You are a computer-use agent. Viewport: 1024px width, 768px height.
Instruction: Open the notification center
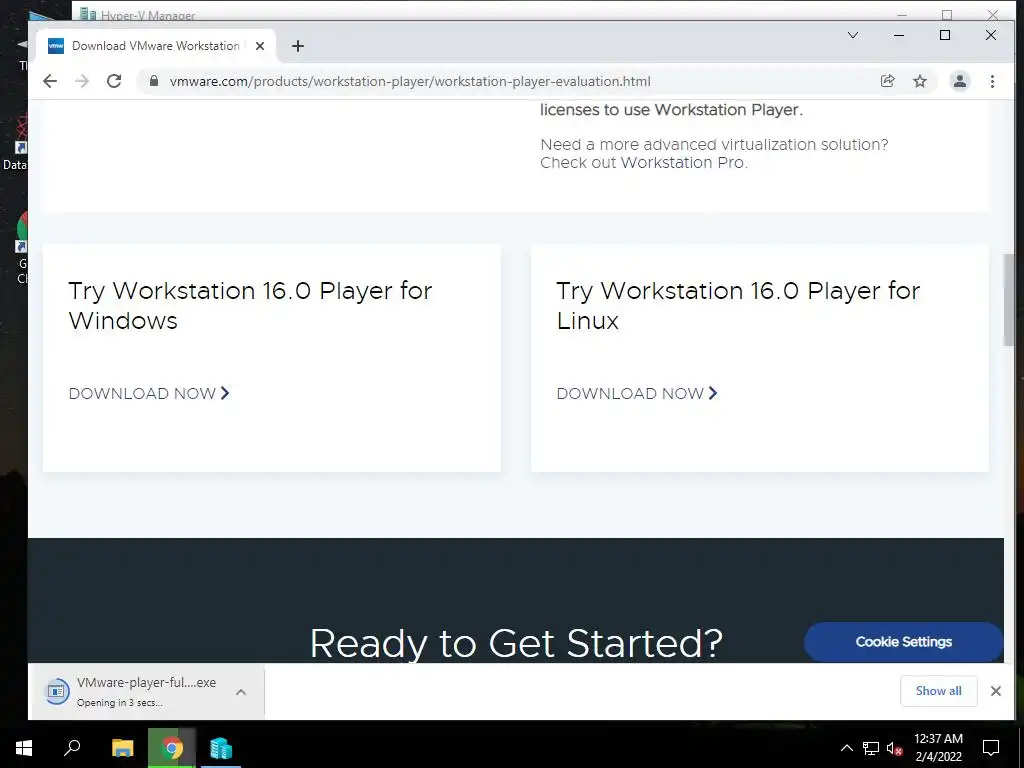coord(991,748)
